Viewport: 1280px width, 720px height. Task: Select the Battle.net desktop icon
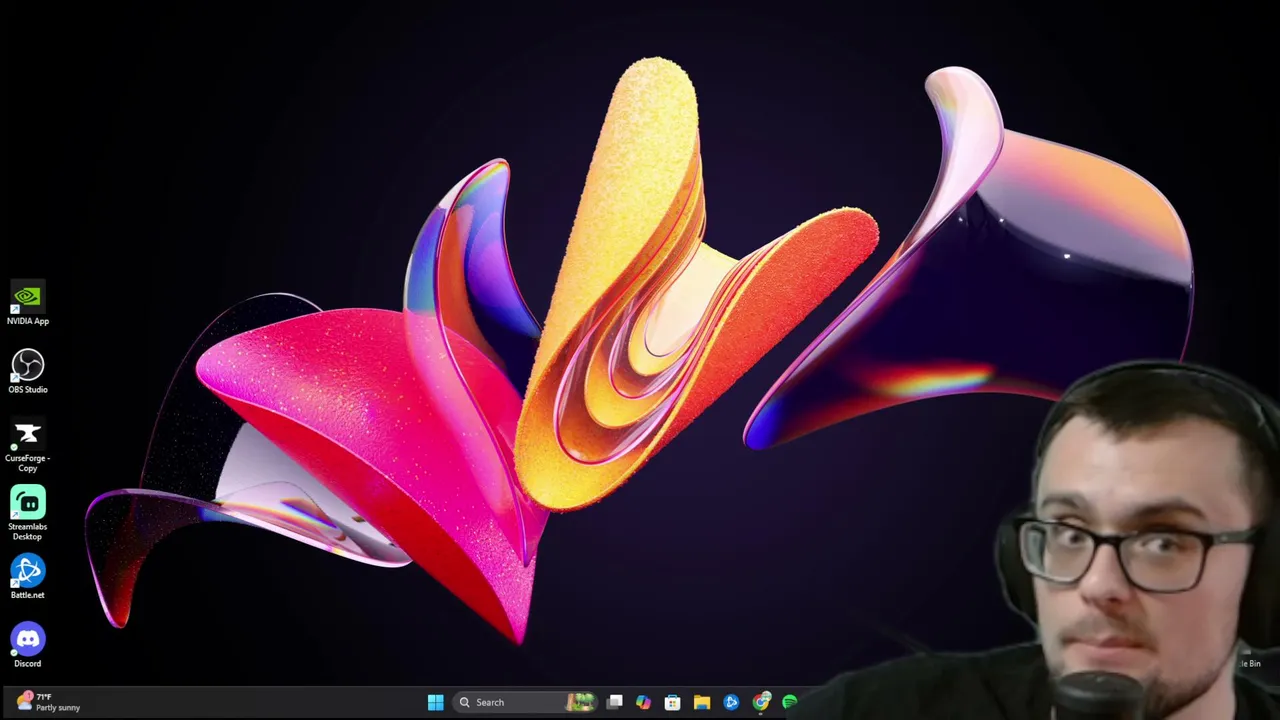(x=28, y=577)
